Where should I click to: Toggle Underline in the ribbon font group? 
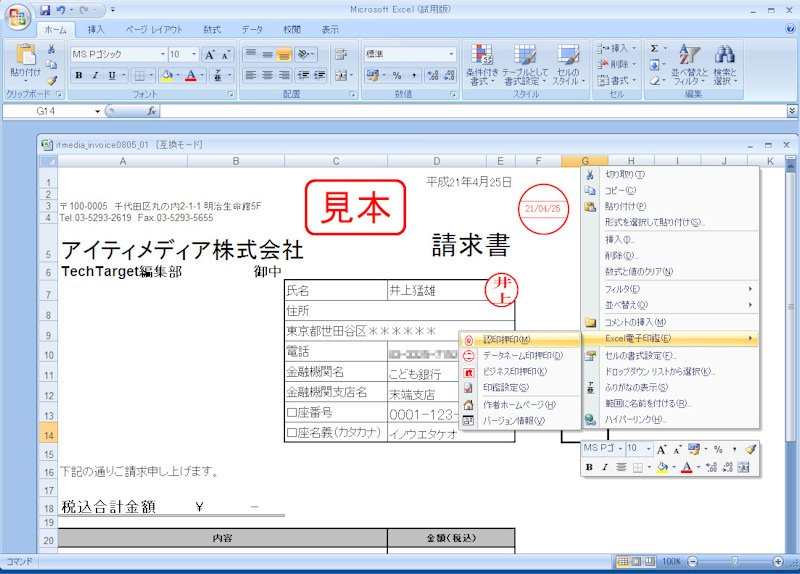coord(111,76)
